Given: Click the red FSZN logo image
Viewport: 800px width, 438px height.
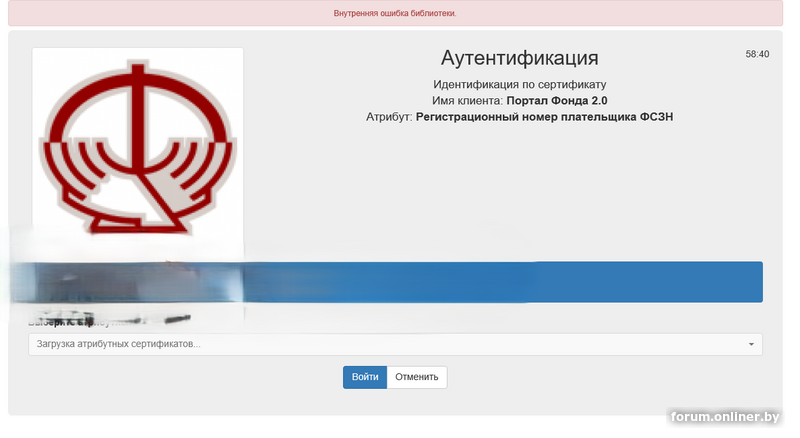Looking at the screenshot, I should click(x=138, y=147).
